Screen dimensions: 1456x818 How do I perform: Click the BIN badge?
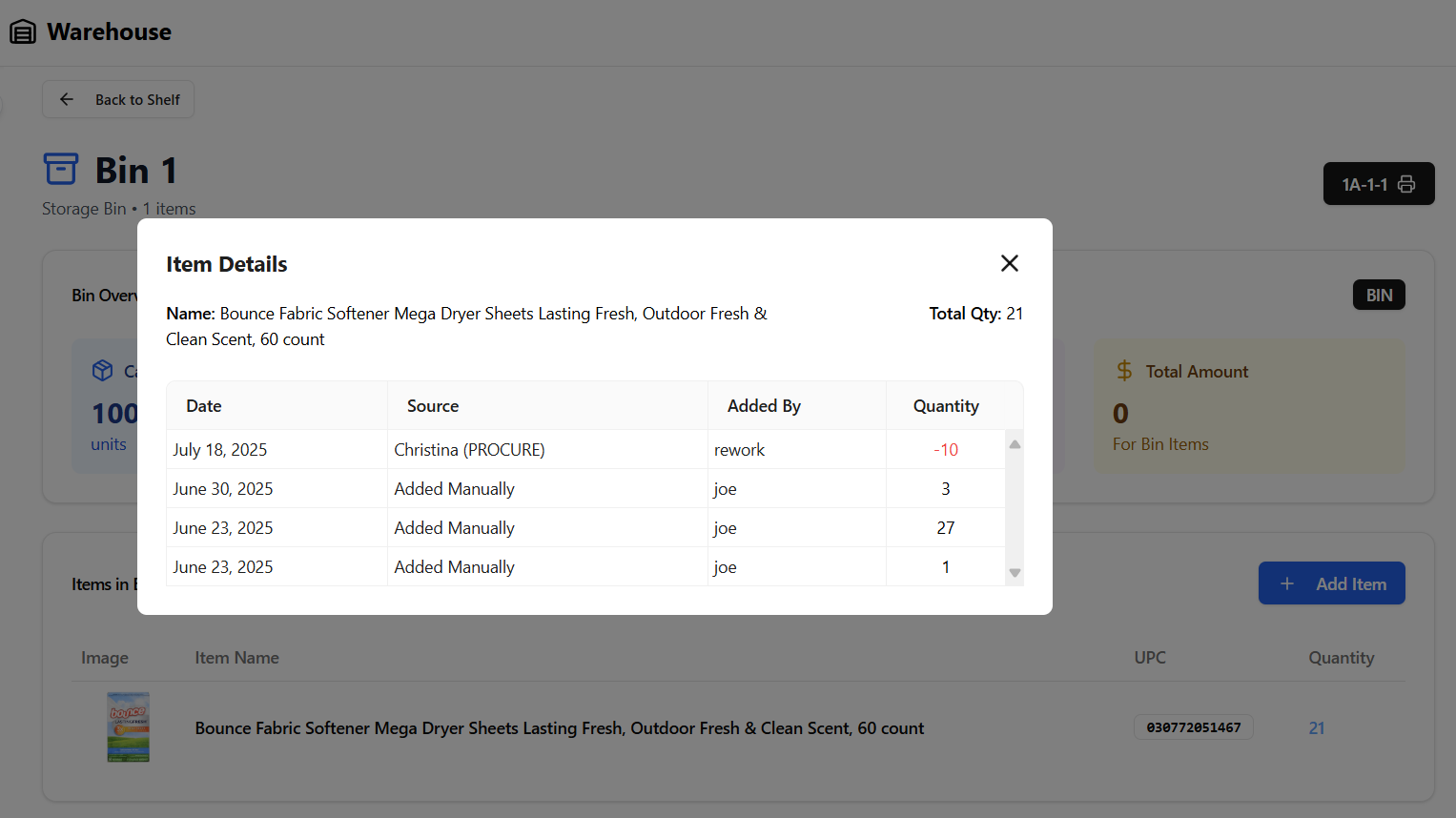pos(1379,296)
